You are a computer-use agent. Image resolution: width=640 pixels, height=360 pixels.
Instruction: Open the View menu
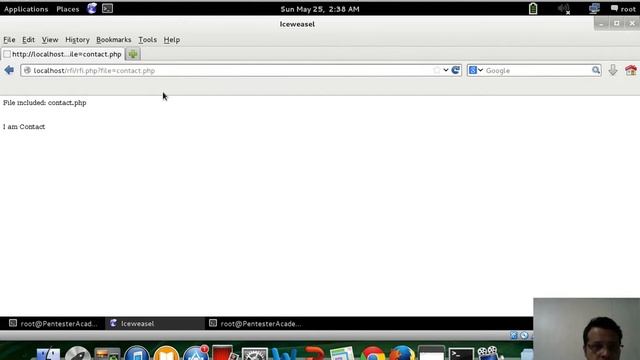[50, 40]
